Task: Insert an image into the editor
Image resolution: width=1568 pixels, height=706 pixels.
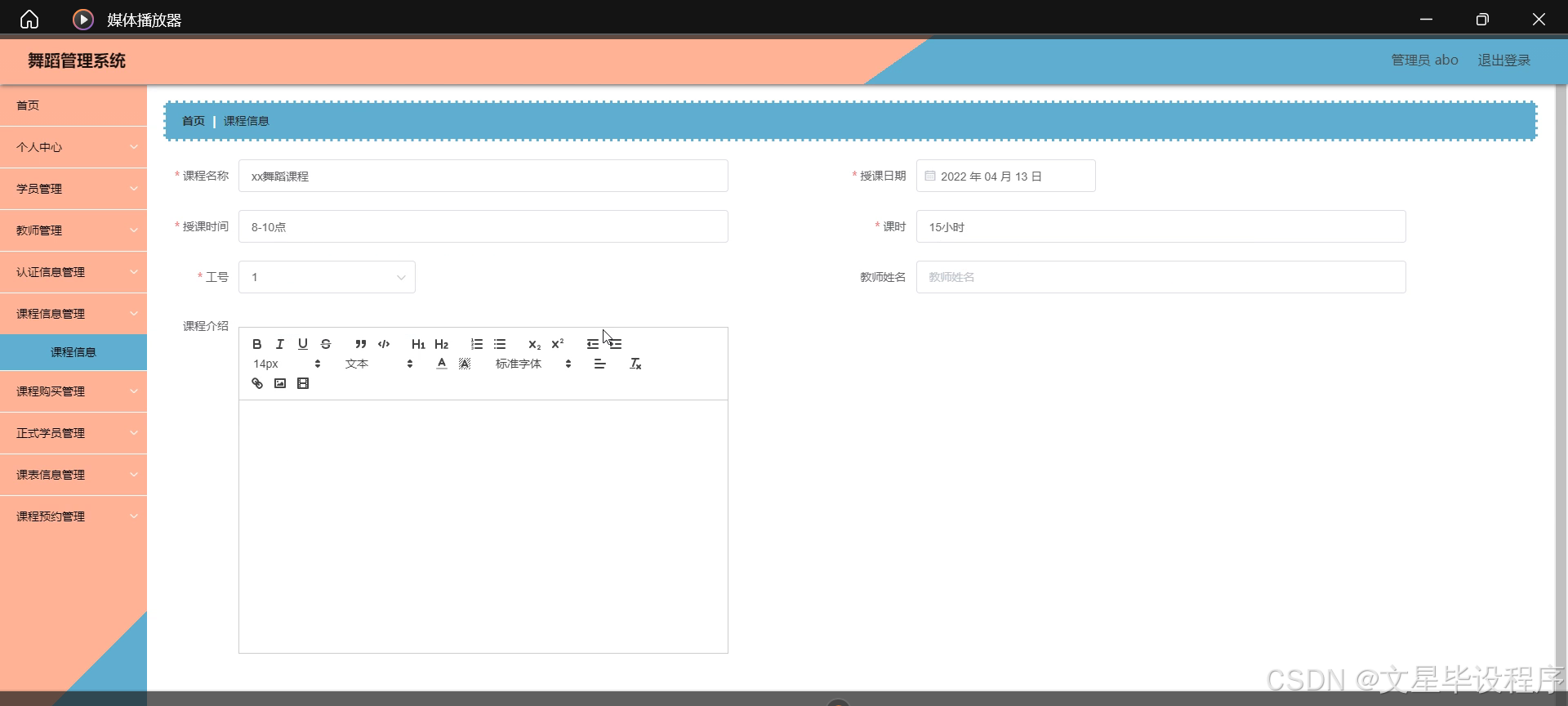Action: point(280,383)
